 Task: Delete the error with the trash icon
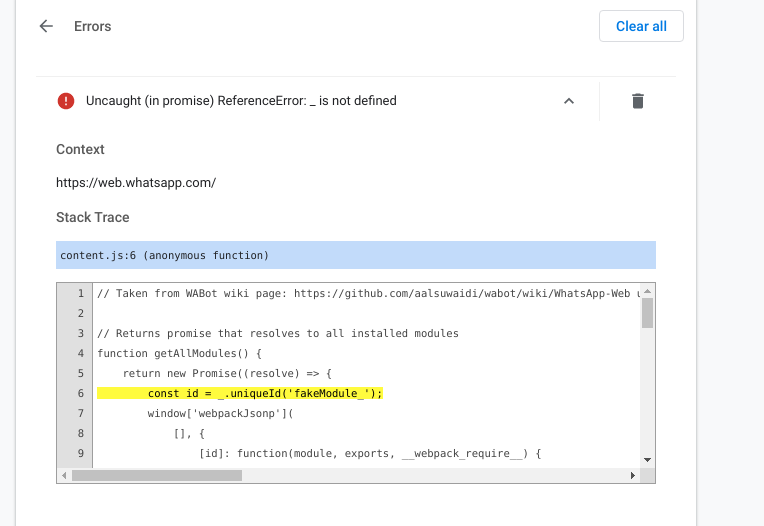[x=638, y=101]
